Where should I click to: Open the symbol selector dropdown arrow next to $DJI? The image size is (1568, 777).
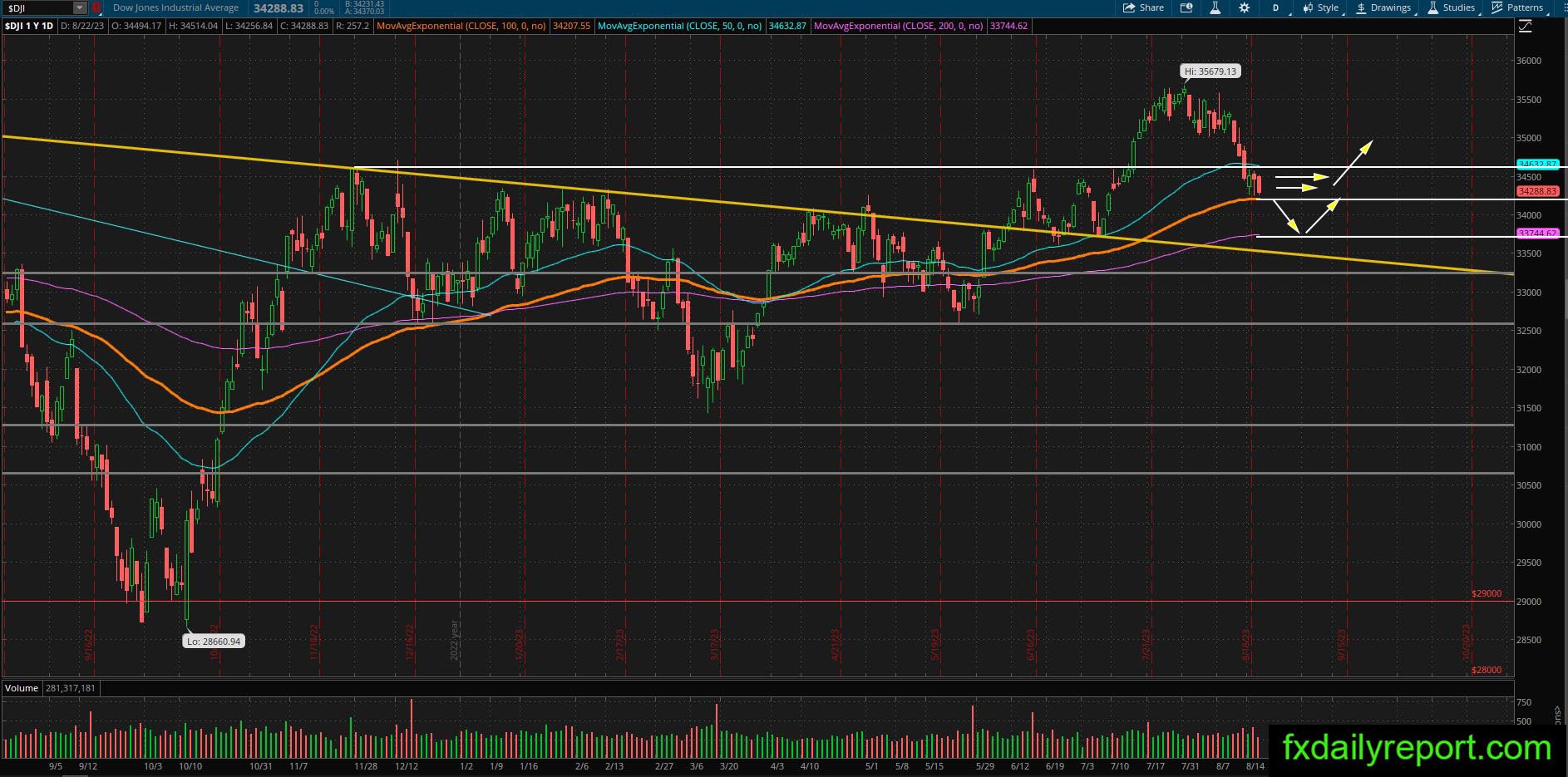80,7
